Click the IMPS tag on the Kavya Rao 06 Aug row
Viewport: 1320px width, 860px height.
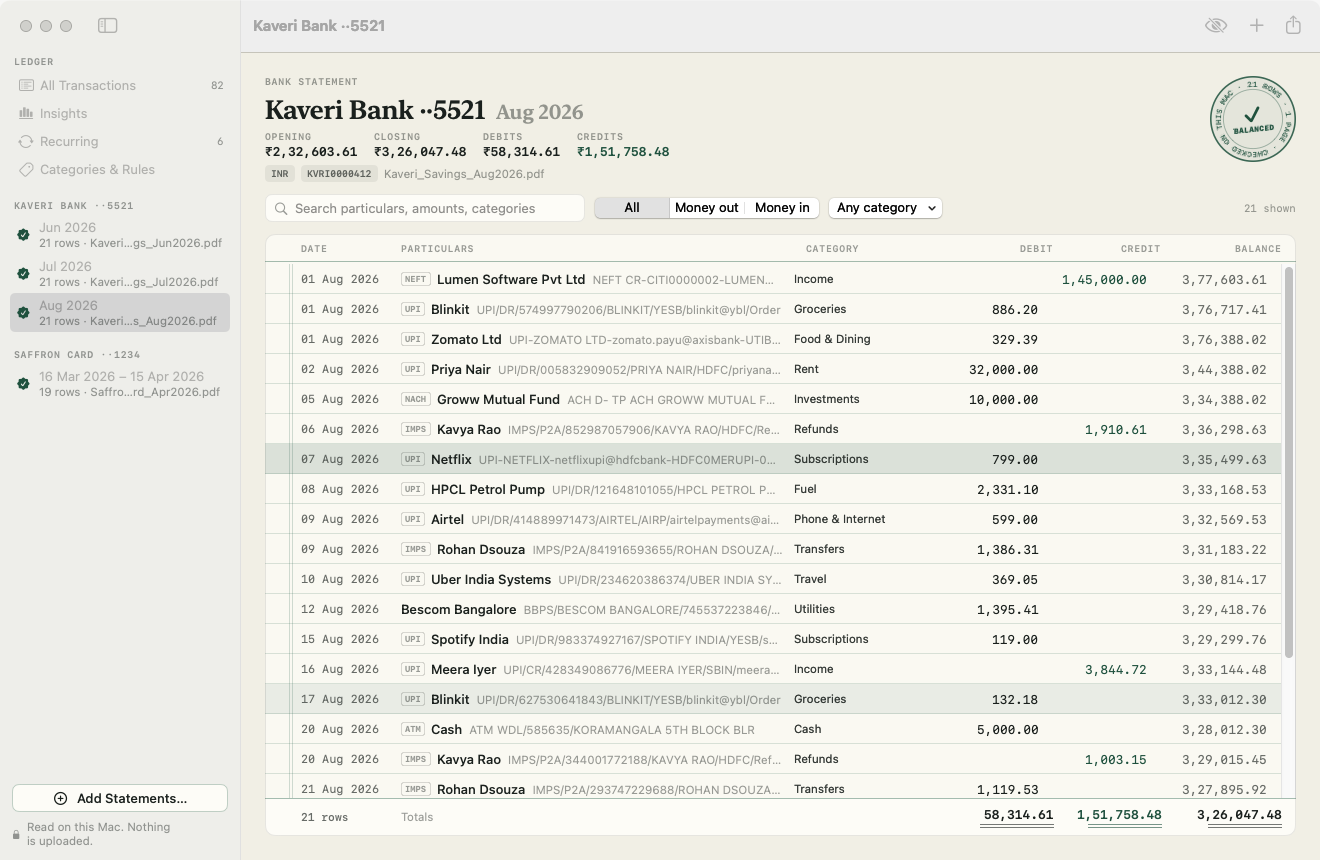tap(416, 430)
